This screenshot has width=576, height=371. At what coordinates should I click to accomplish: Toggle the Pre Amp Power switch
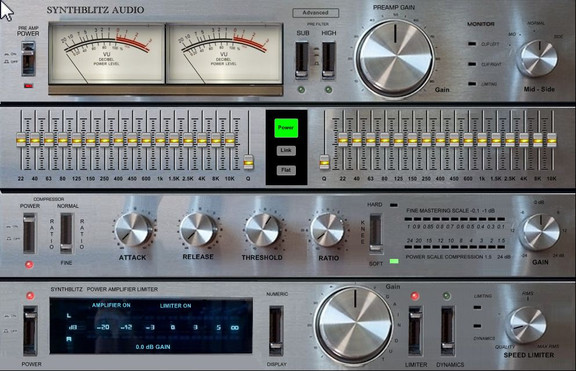tap(29, 59)
